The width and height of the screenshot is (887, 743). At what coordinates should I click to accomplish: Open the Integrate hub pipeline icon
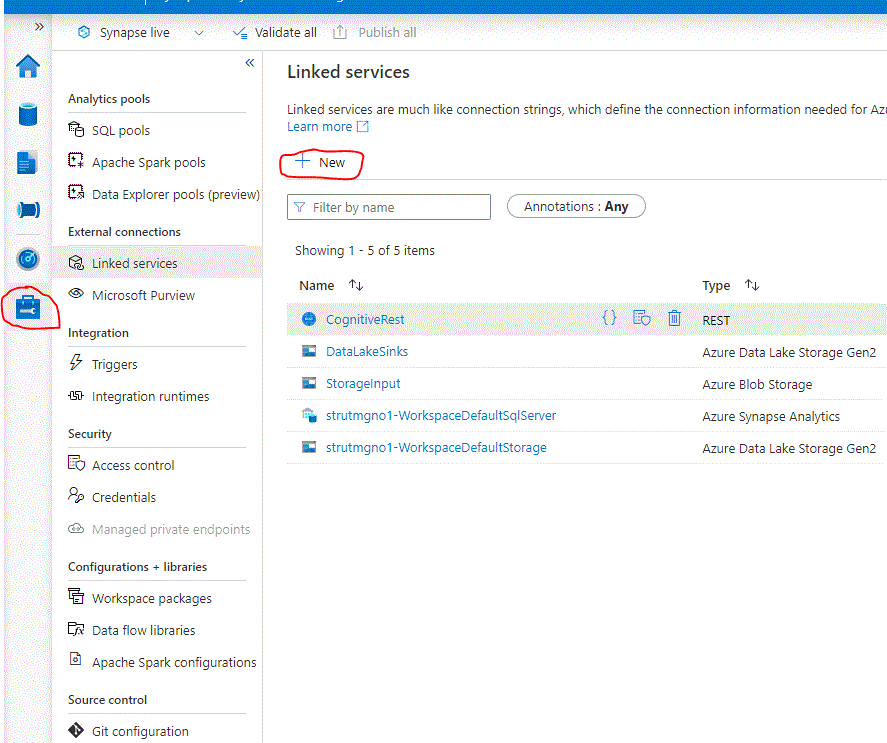click(x=28, y=210)
